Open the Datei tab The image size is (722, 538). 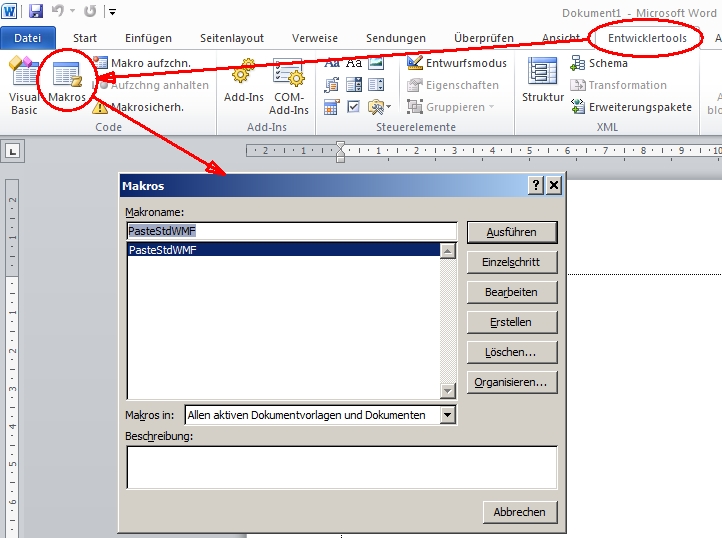28,38
